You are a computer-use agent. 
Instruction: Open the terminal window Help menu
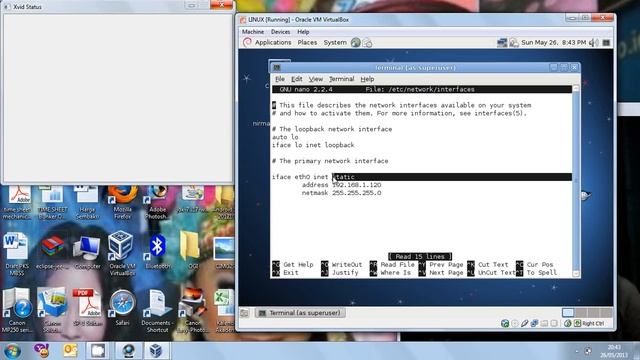click(x=367, y=79)
